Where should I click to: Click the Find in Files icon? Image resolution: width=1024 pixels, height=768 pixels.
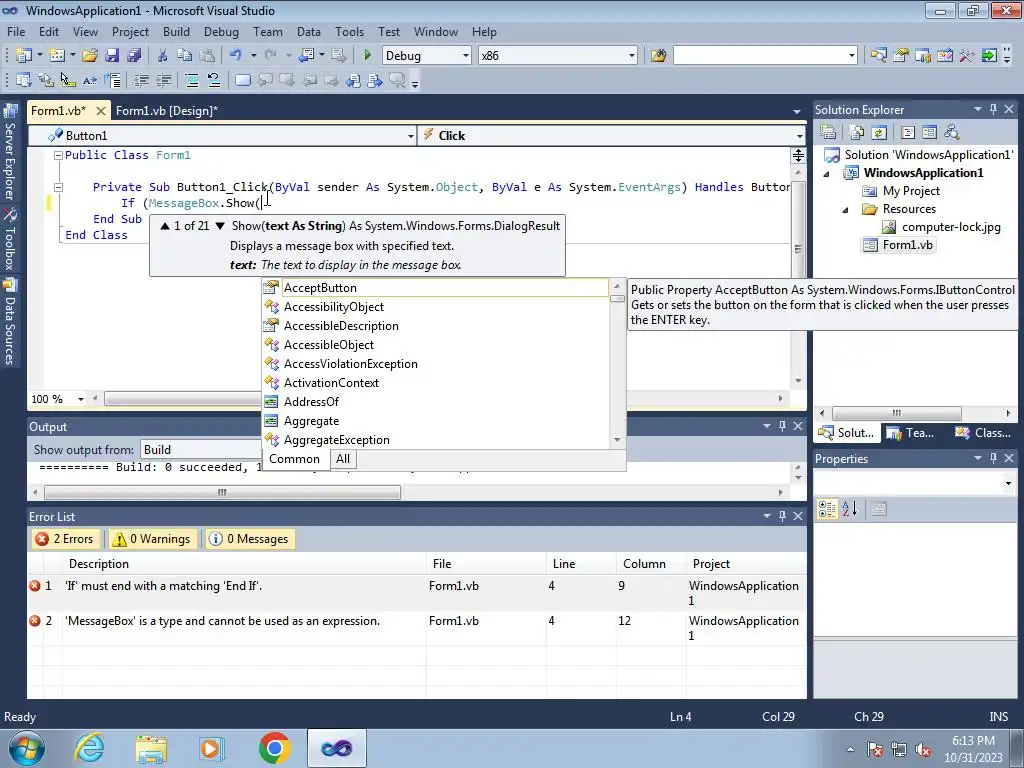[658, 56]
